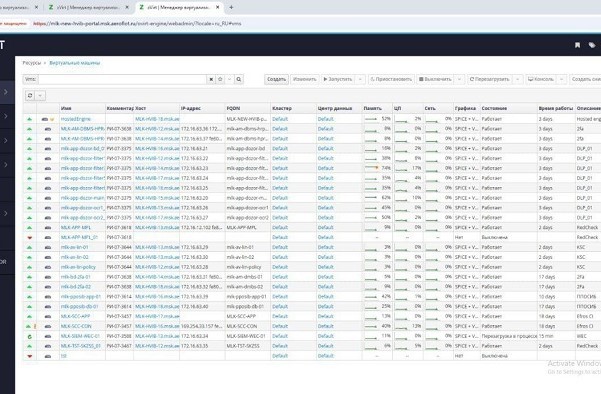
Task: Click the red down status icon of MLK-APP-MPL_01
Action: 30,238
